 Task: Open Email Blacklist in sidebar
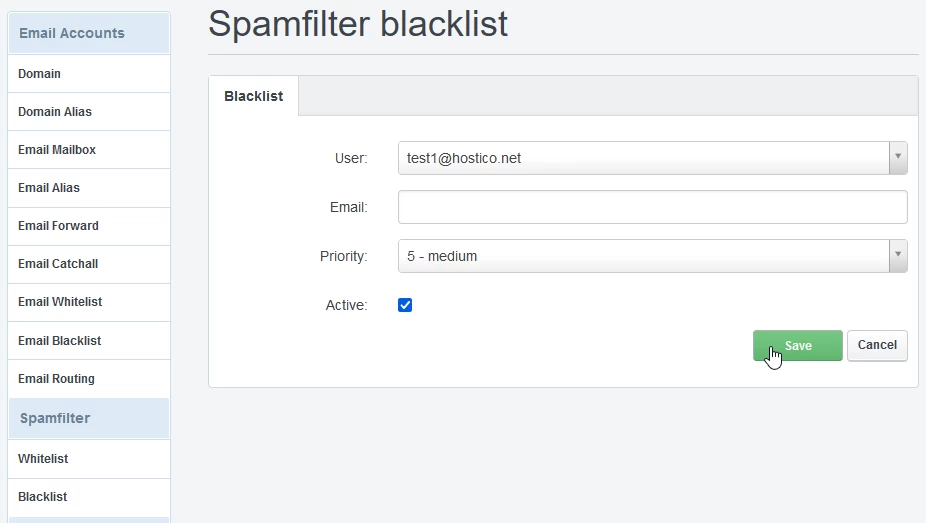[59, 341]
